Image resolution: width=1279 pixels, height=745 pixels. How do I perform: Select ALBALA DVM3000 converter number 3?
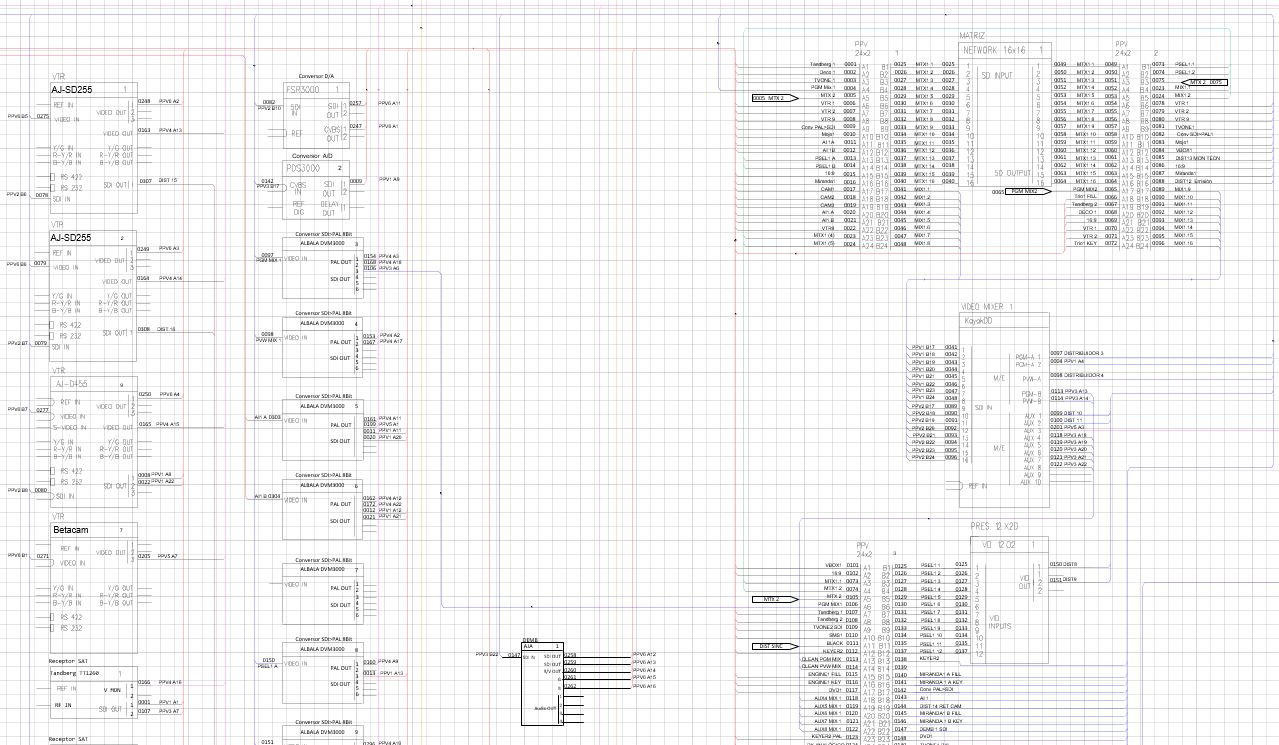[x=322, y=243]
